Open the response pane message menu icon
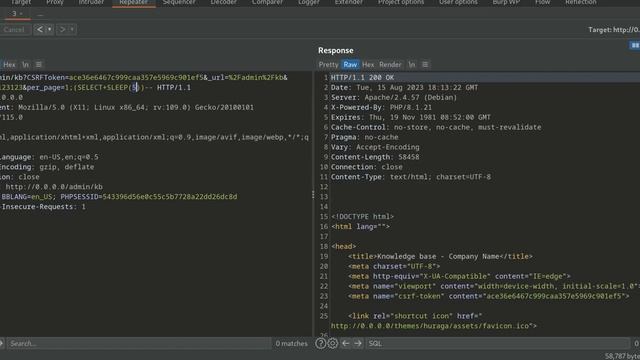Image resolution: width=640 pixels, height=360 pixels. tap(425, 64)
